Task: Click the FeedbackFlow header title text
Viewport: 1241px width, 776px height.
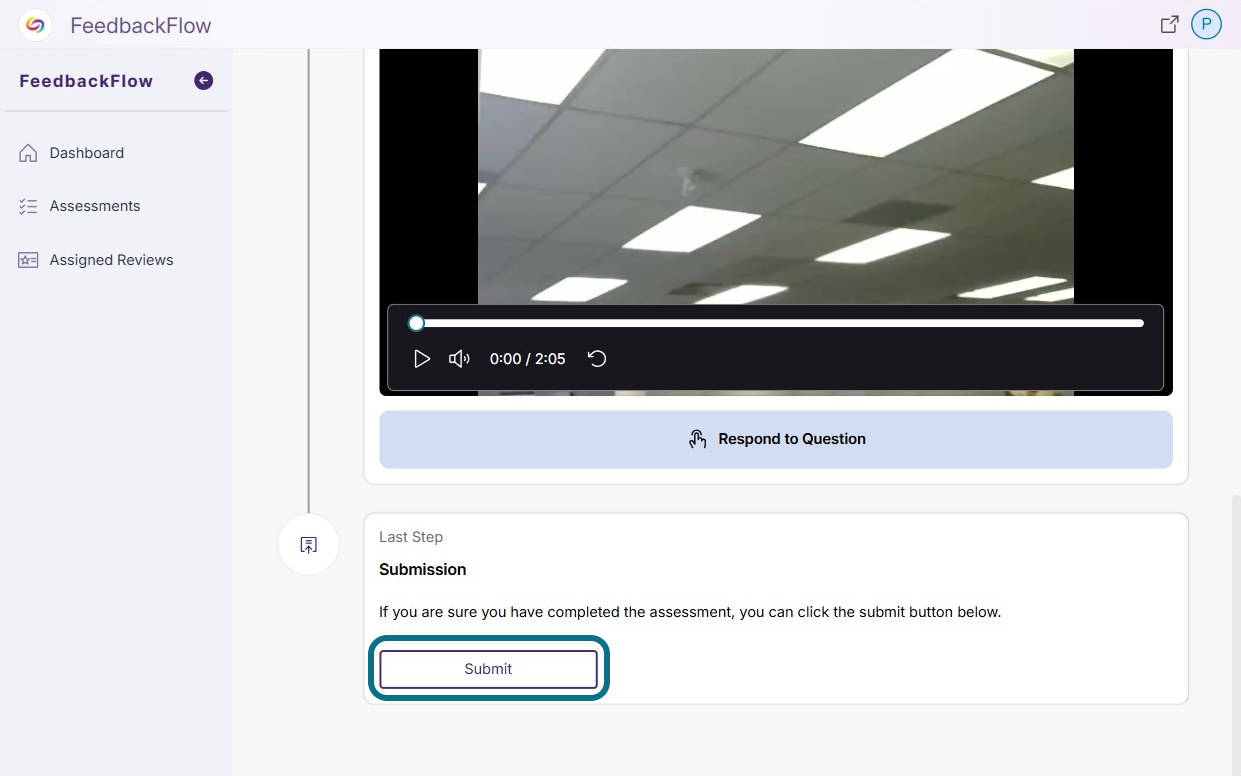Action: 141,26
